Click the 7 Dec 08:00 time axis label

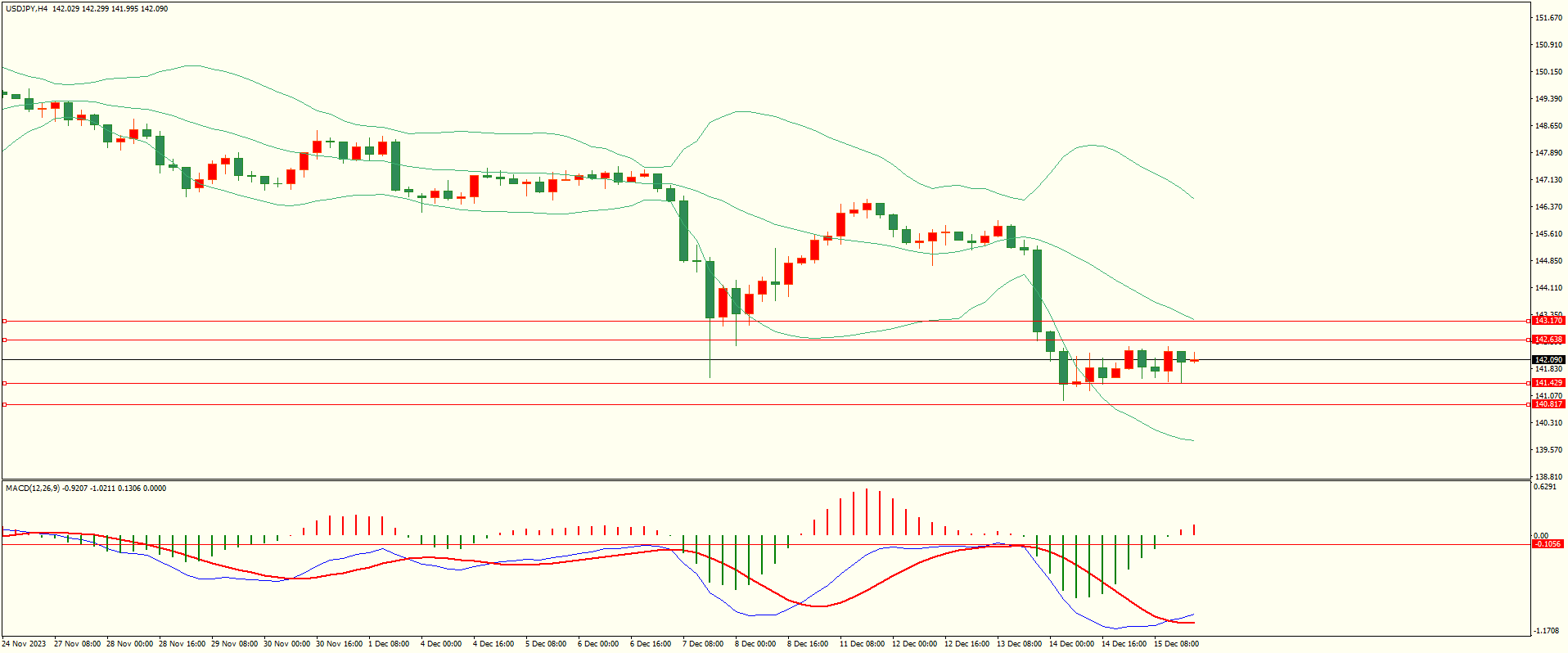pyautogui.click(x=703, y=644)
